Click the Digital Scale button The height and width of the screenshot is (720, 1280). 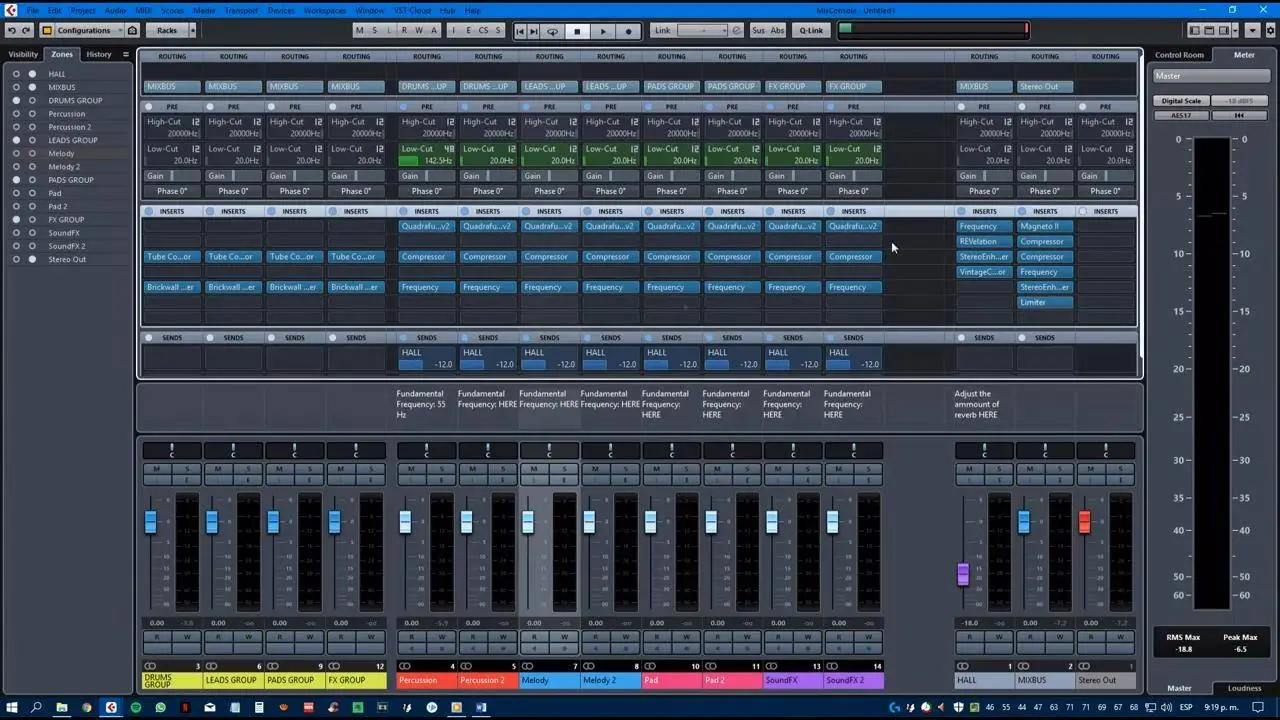(x=1181, y=101)
